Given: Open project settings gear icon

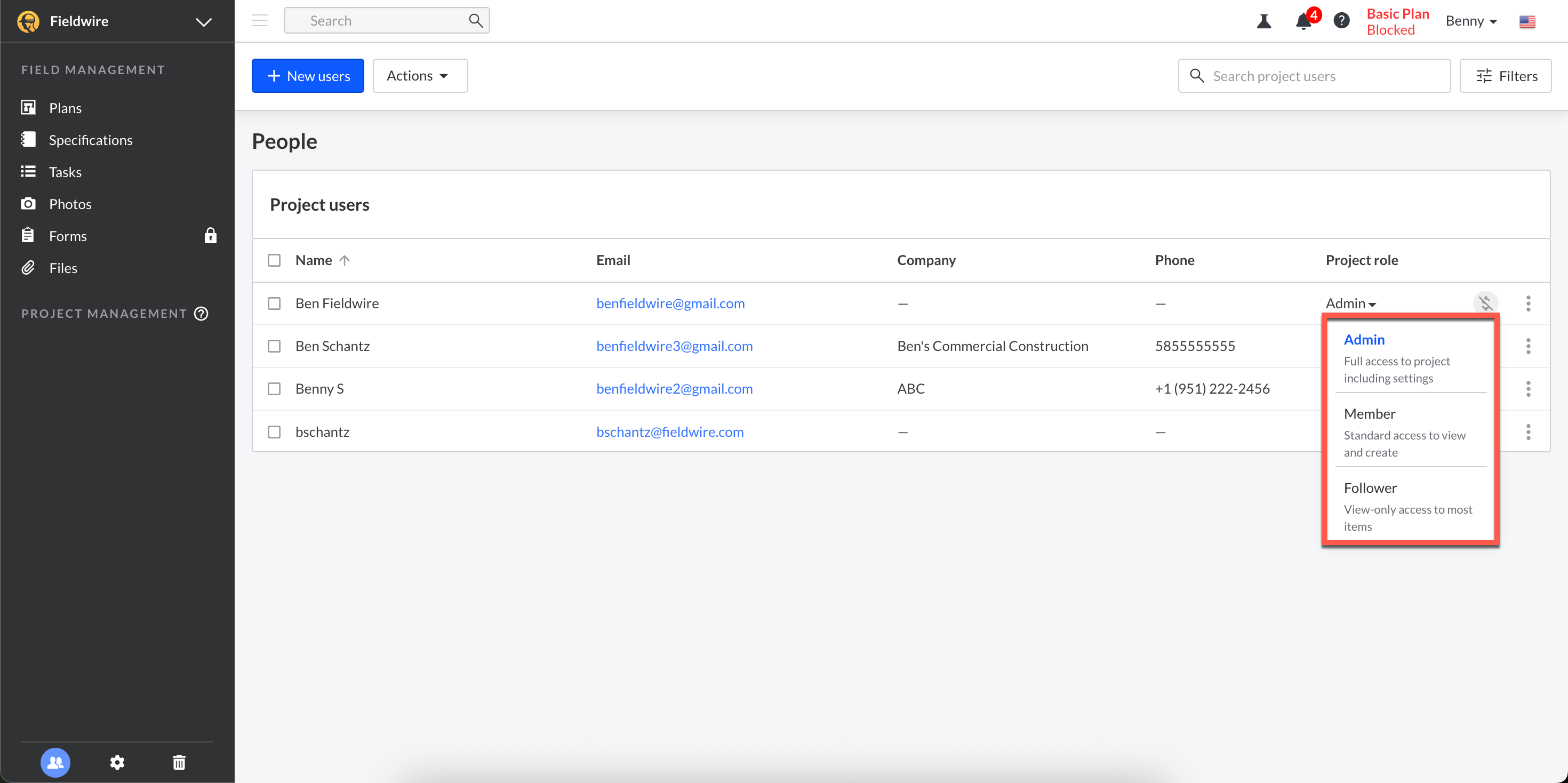Looking at the screenshot, I should point(117,762).
